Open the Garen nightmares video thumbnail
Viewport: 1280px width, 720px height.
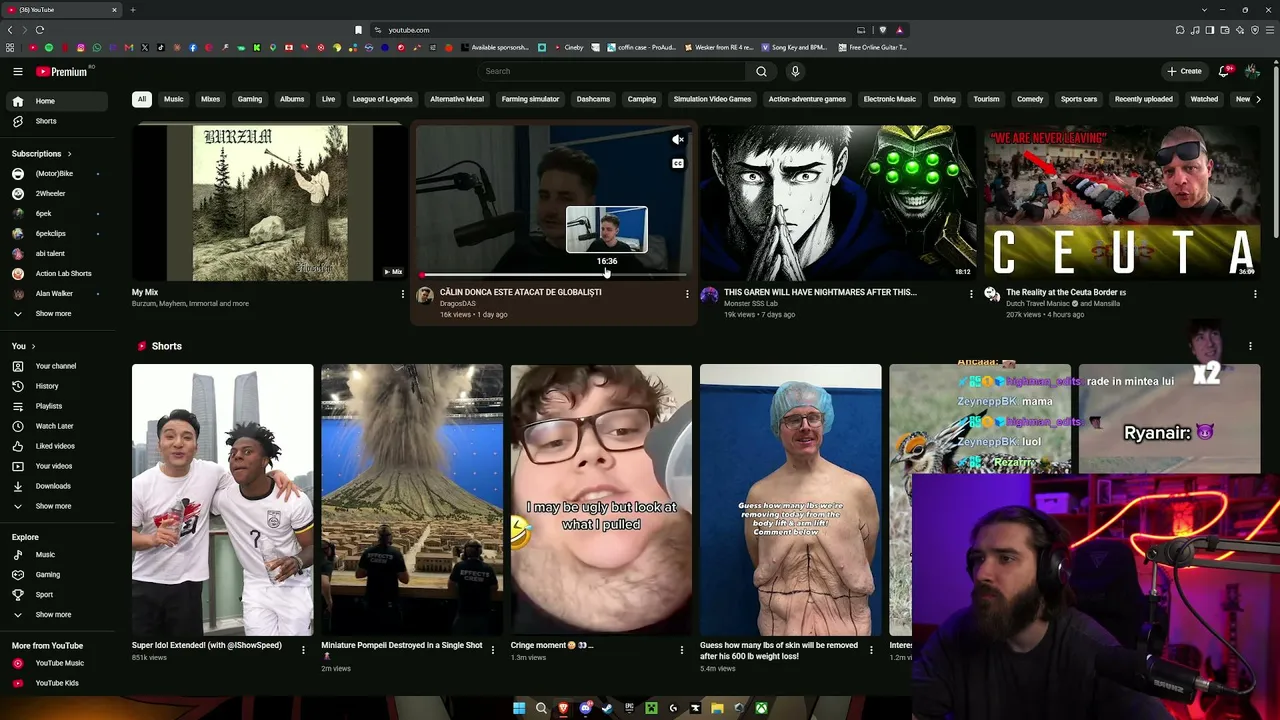click(837, 203)
